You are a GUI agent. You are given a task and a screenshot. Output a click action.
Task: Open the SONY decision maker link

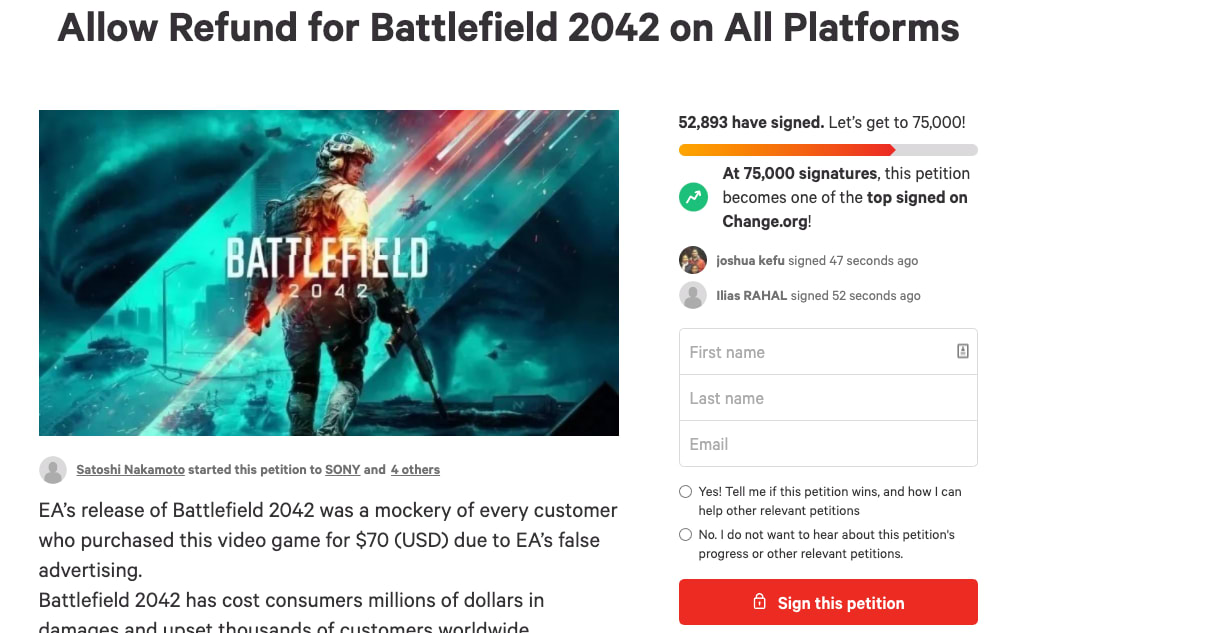(342, 469)
